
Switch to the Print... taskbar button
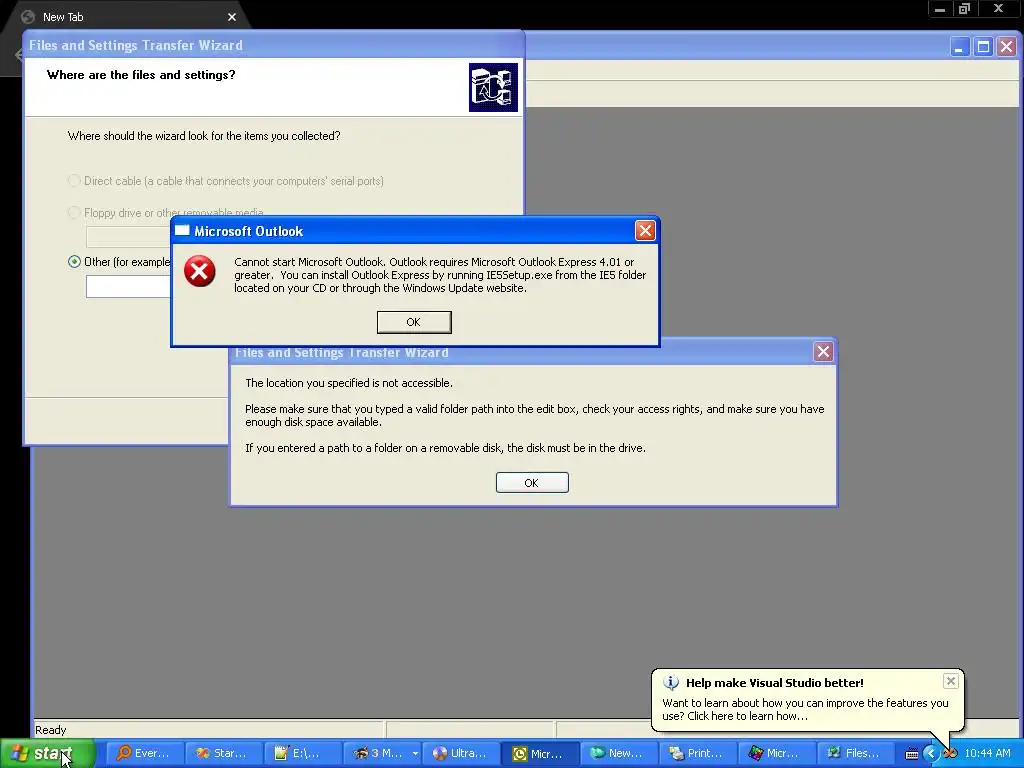[698, 753]
